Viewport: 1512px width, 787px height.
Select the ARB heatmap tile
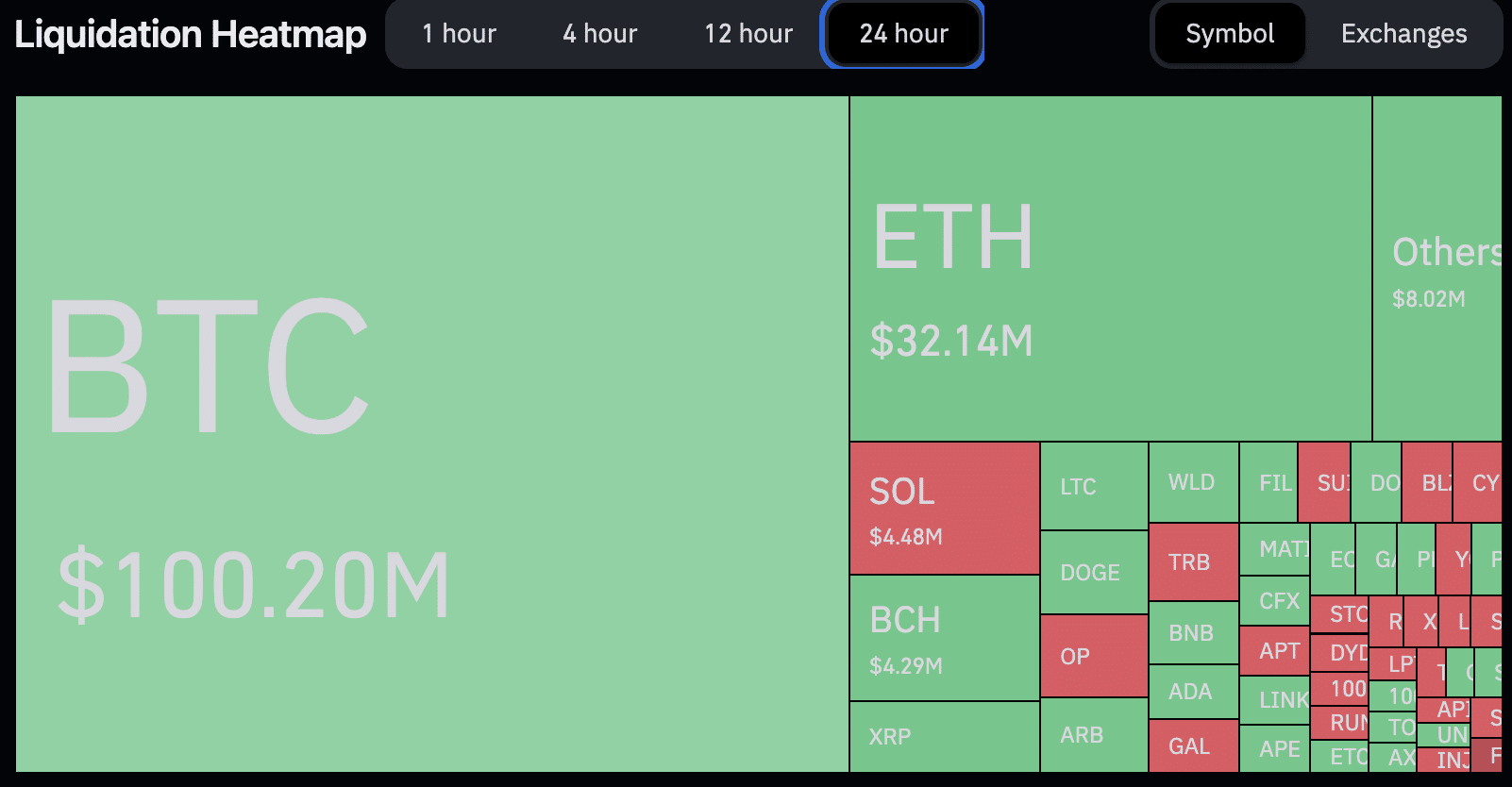coord(1094,734)
